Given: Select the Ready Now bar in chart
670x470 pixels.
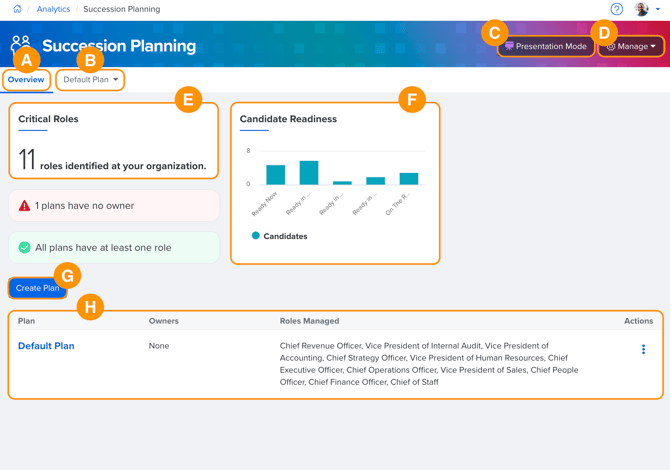Looking at the screenshot, I should 276,175.
